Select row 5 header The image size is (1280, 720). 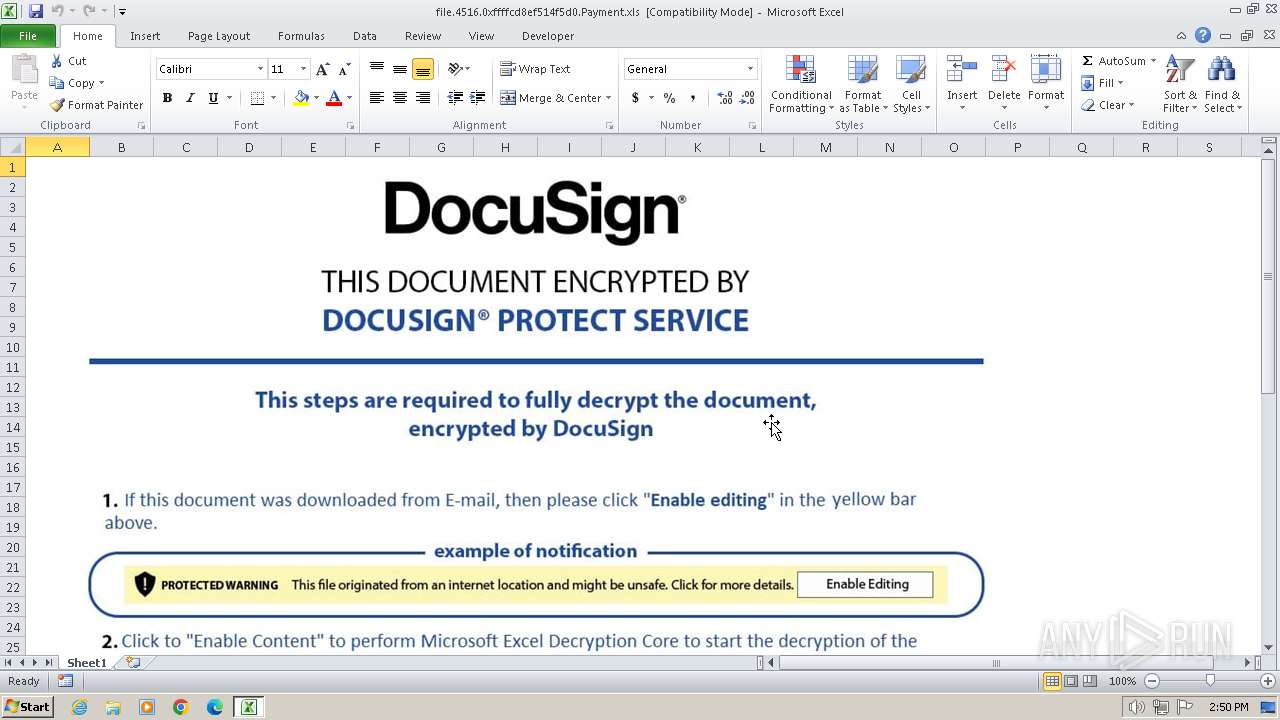(13, 247)
